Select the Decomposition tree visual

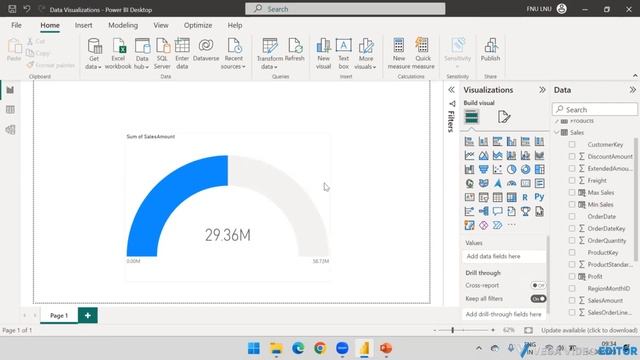[x=483, y=211]
